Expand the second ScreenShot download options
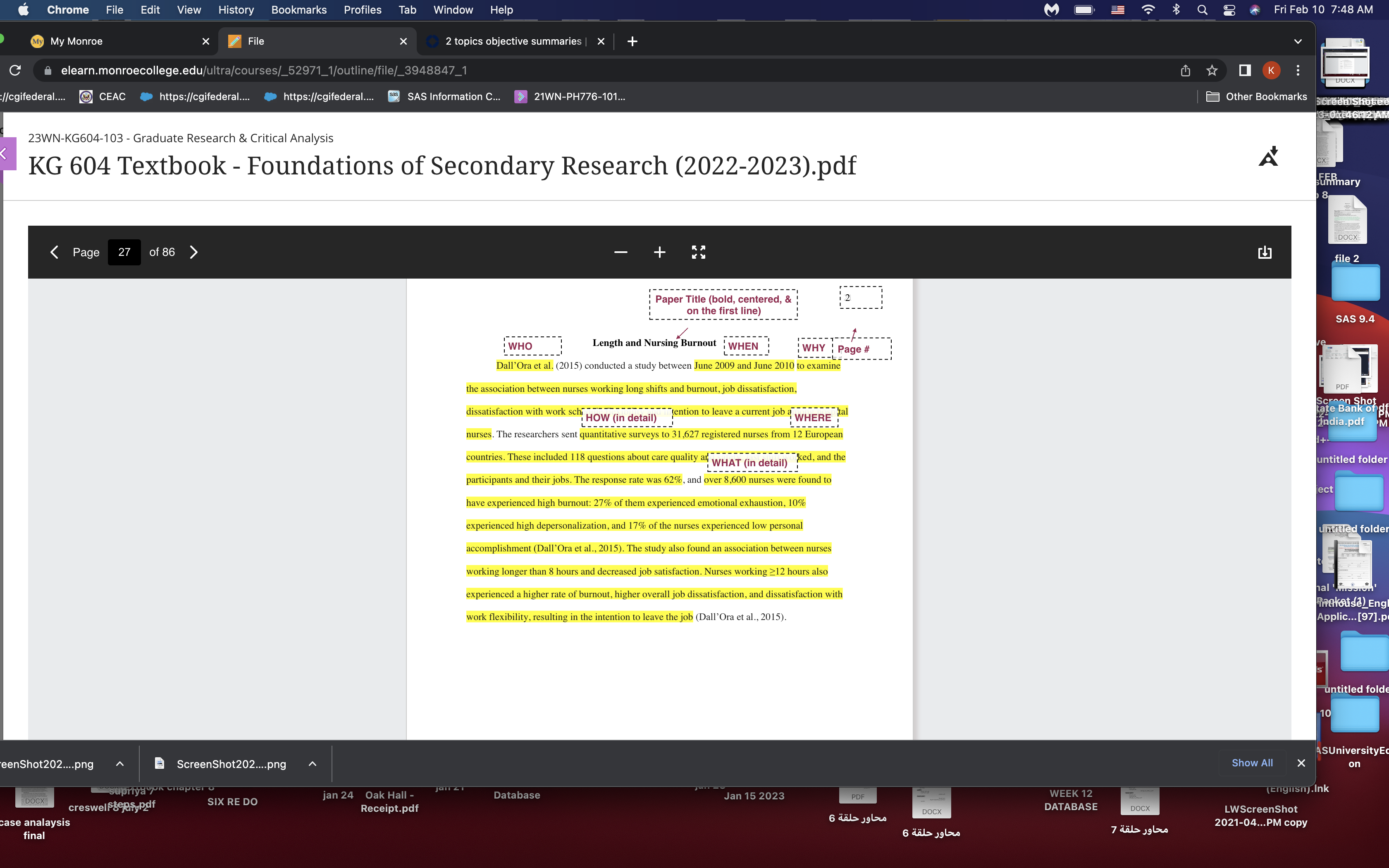Screen dimensions: 1389x868 pos(312,763)
